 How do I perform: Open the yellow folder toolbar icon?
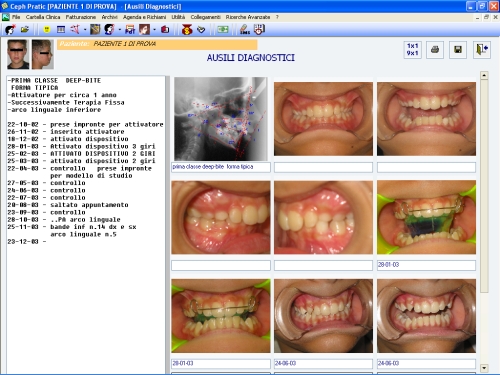pyautogui.click(x=25, y=30)
